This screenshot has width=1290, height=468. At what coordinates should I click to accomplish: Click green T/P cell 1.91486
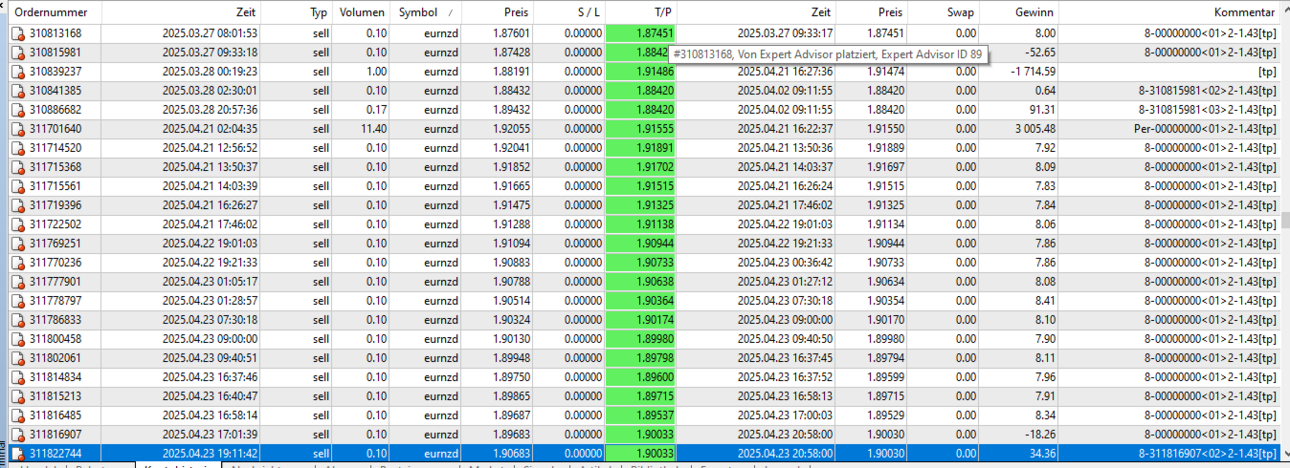tap(641, 72)
